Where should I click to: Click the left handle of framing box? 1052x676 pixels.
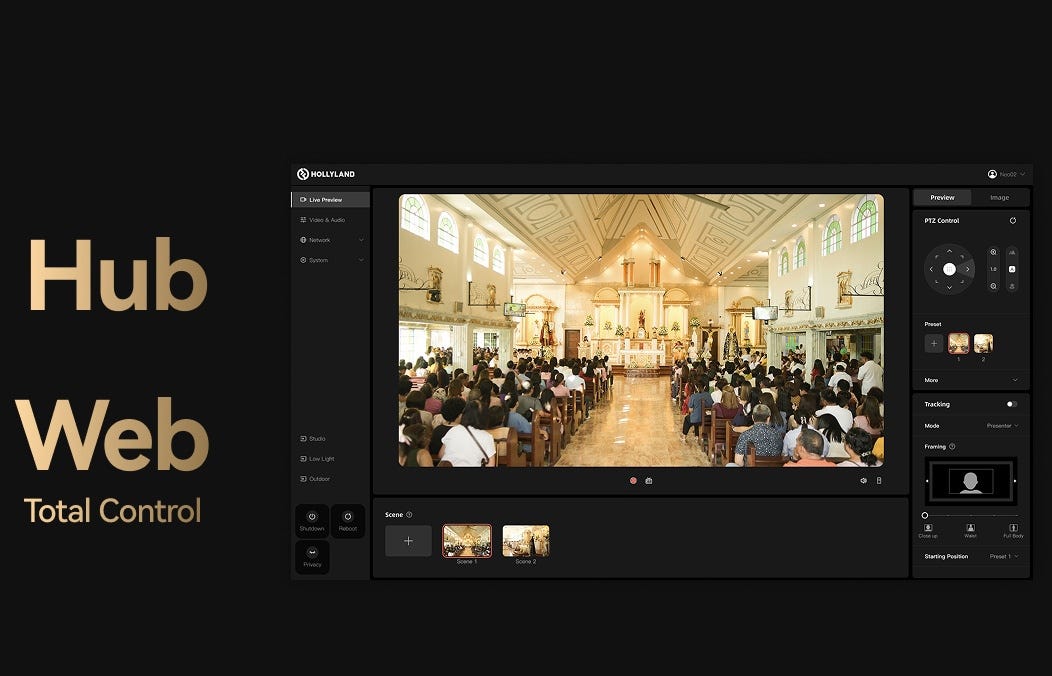click(x=927, y=481)
